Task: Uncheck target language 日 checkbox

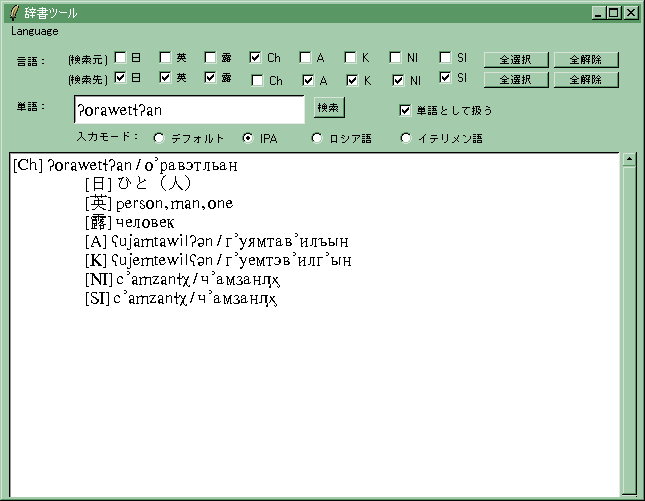Action: click(120, 77)
